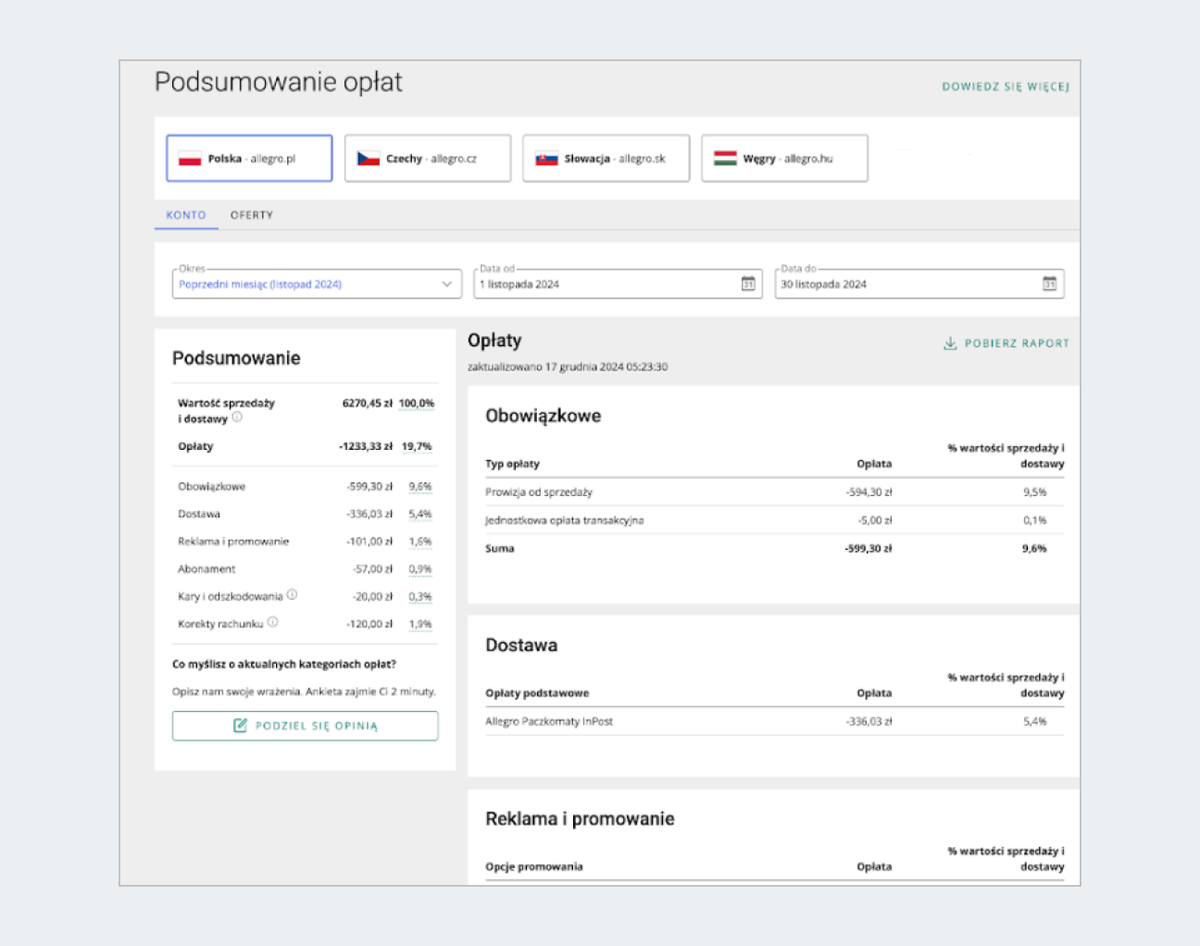
Task: Focus the date text 1 listopada 2024
Action: (519, 285)
